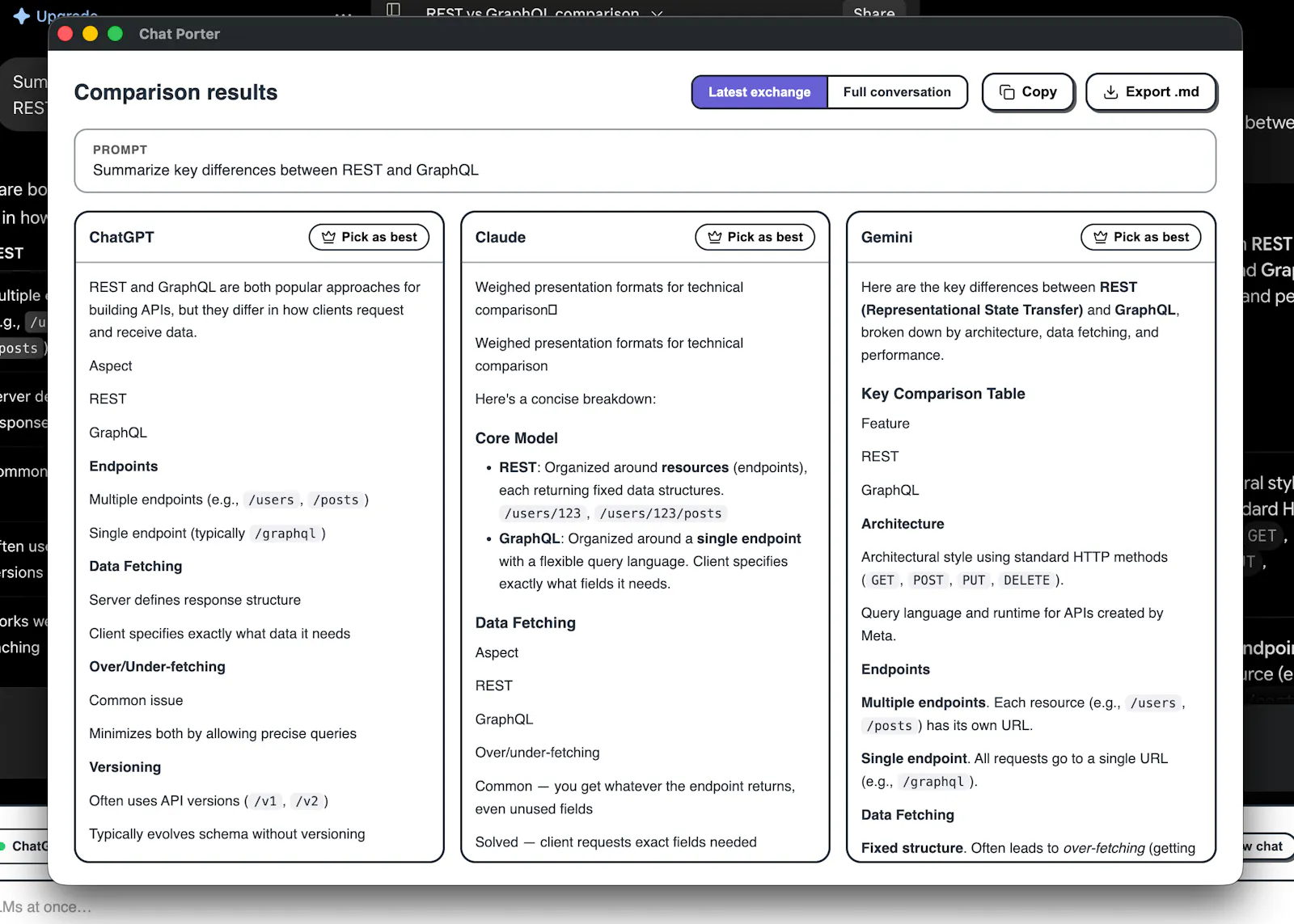Click 'Typically evolves schema without versioning' text
This screenshot has width=1294, height=924.
[x=227, y=834]
